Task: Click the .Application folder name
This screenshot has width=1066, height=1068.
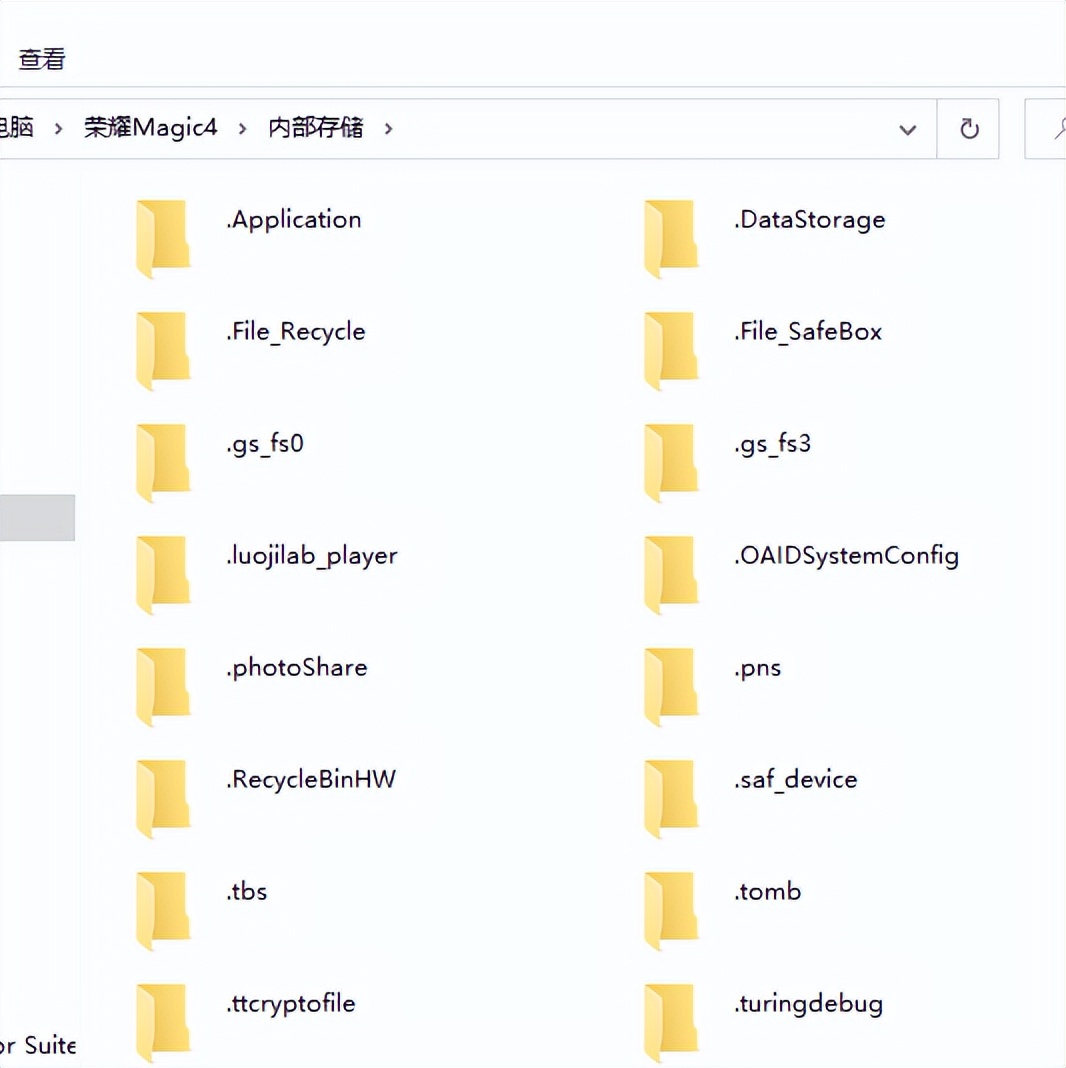Action: (294, 220)
